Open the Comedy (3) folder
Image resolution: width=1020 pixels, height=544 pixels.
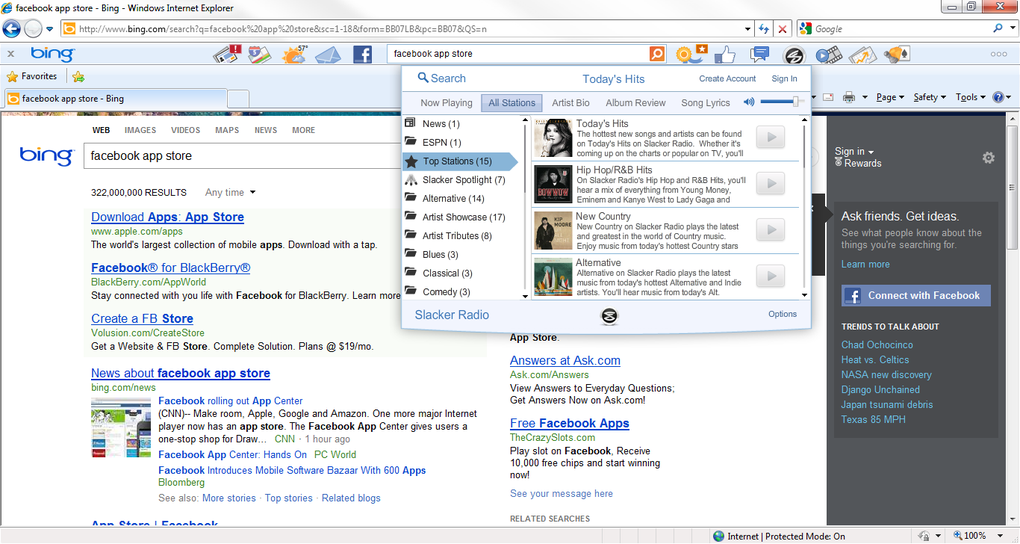tap(438, 292)
